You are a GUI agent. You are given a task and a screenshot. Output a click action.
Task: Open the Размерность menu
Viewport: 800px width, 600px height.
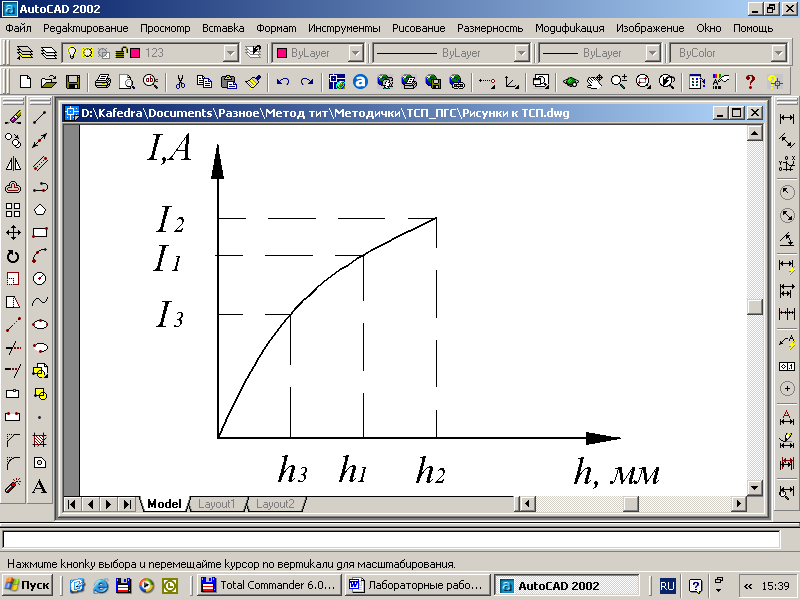point(490,28)
